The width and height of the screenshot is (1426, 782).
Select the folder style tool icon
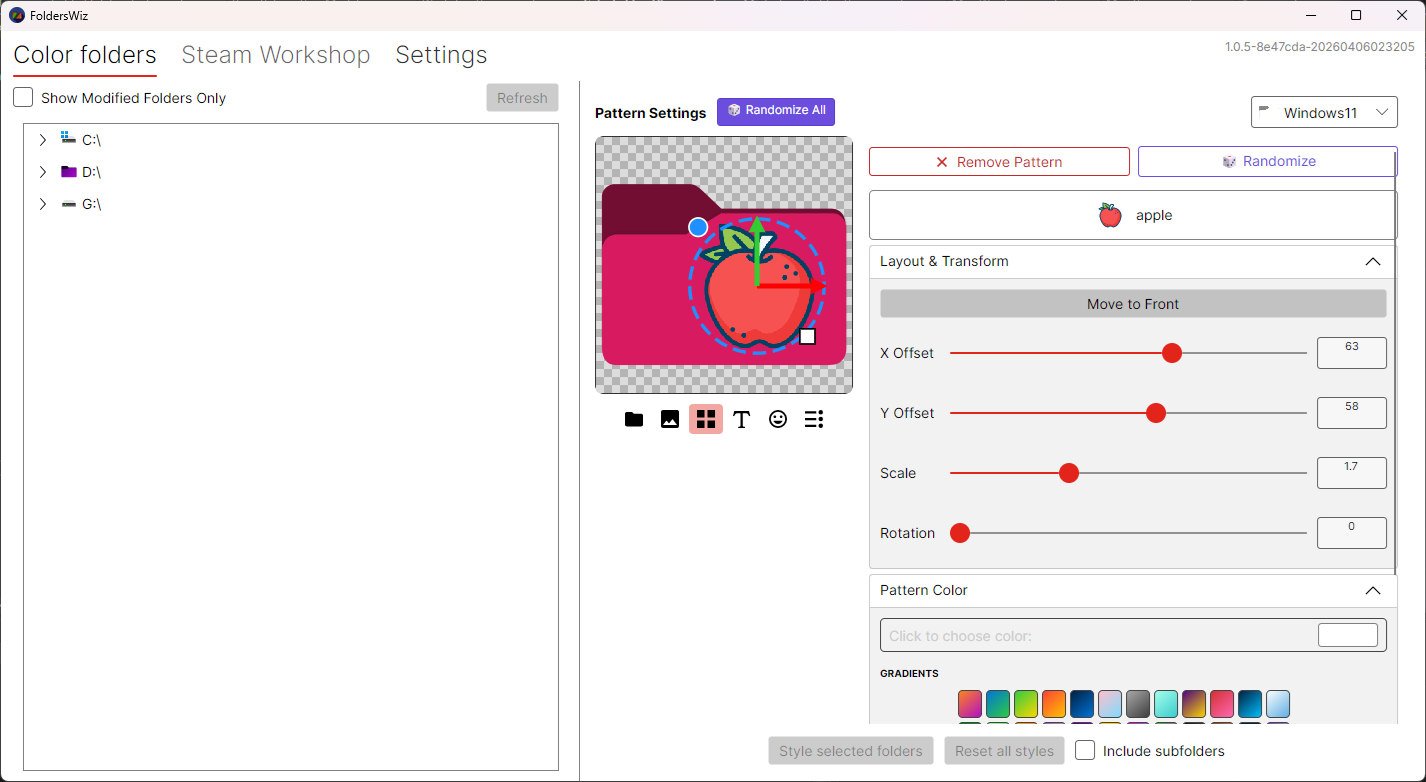633,419
